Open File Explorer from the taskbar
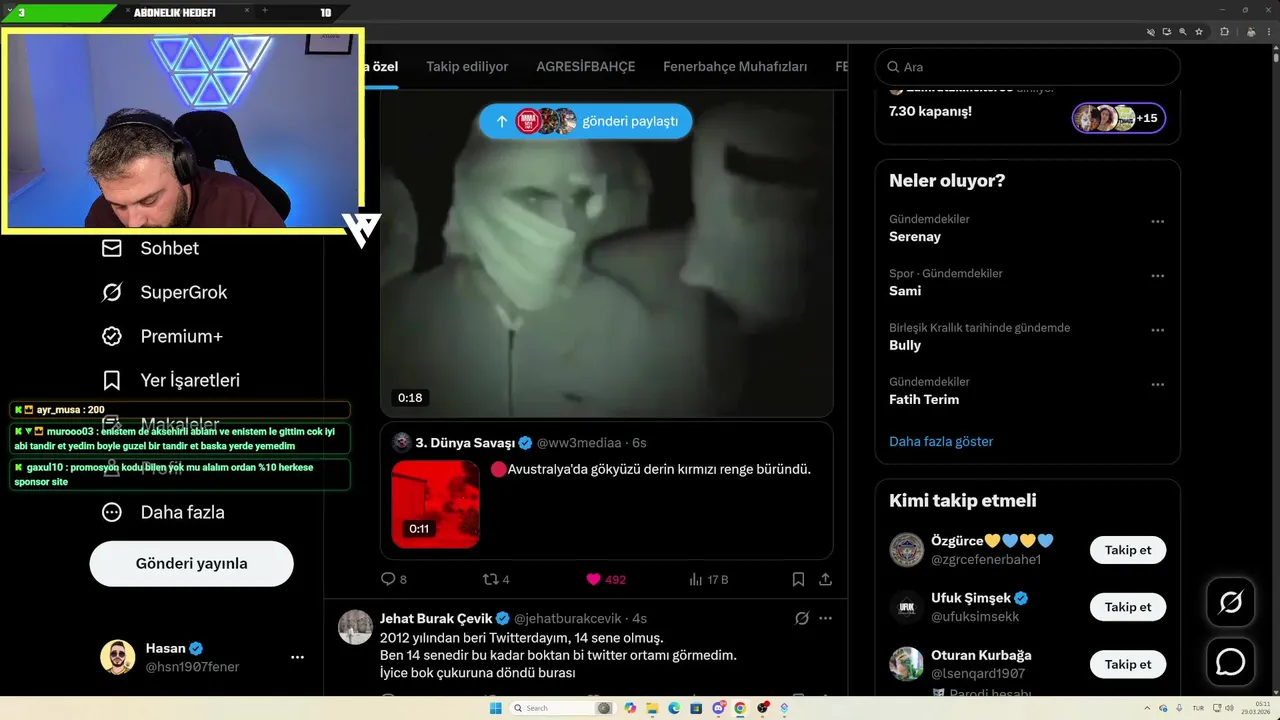The width and height of the screenshot is (1280, 720). (652, 708)
